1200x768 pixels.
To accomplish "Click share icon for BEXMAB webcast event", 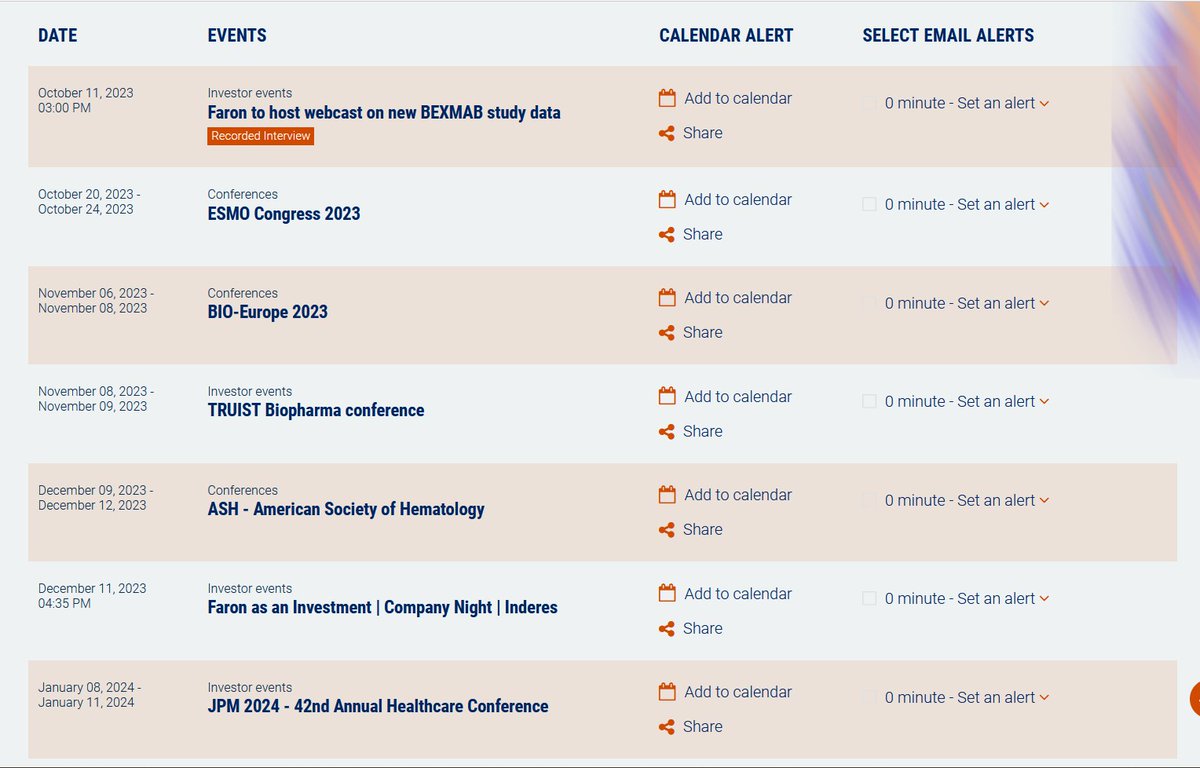I will (x=667, y=133).
